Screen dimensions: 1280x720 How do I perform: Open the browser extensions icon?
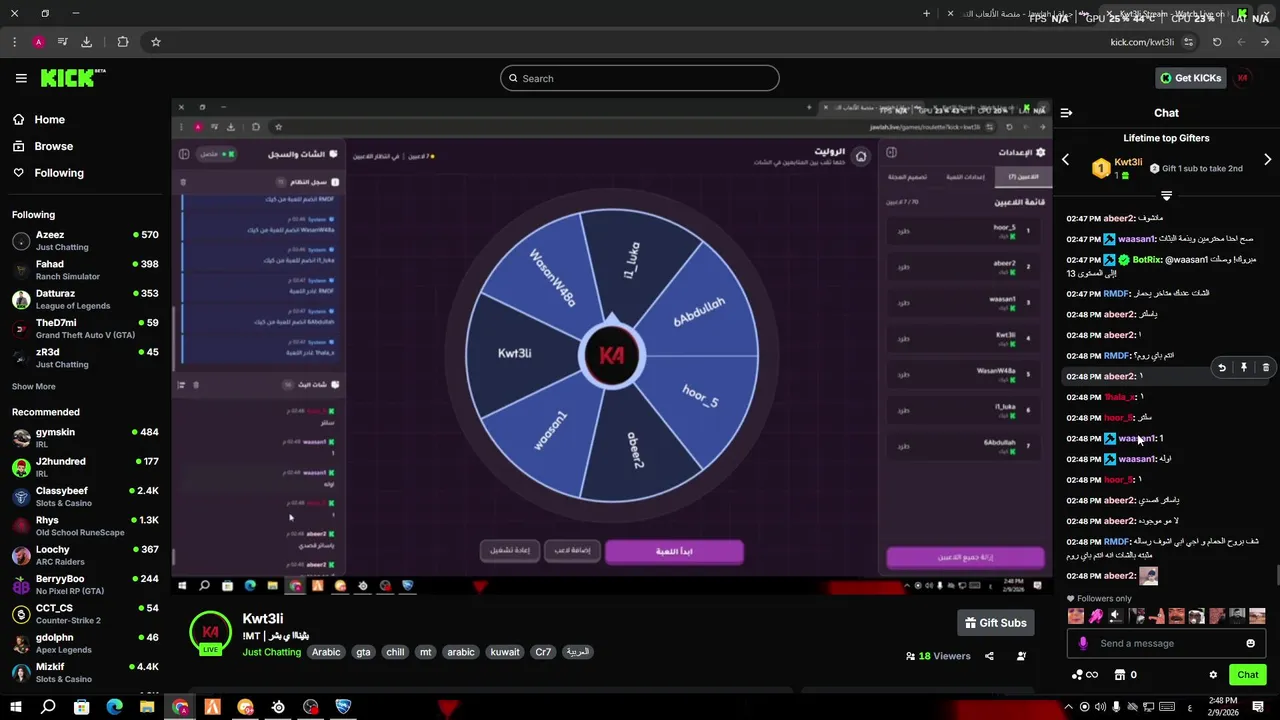123,42
